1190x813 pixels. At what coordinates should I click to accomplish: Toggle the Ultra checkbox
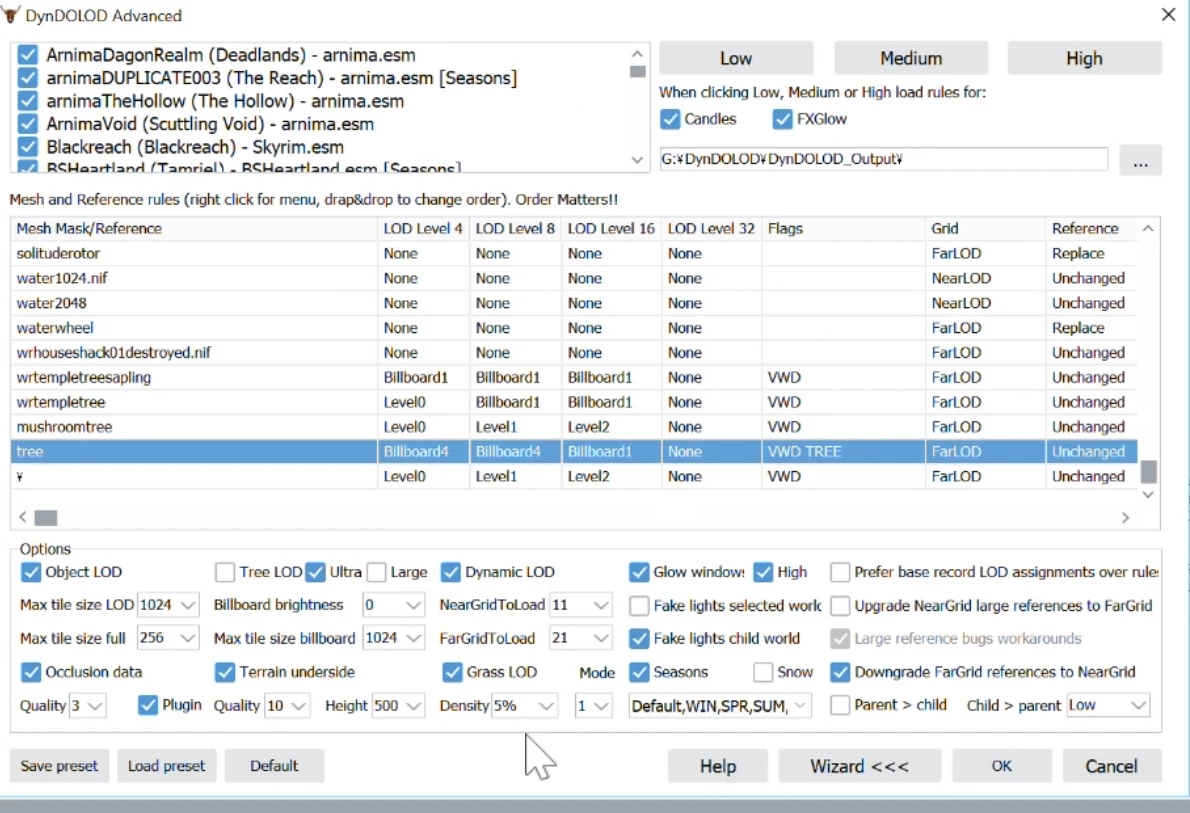click(316, 572)
